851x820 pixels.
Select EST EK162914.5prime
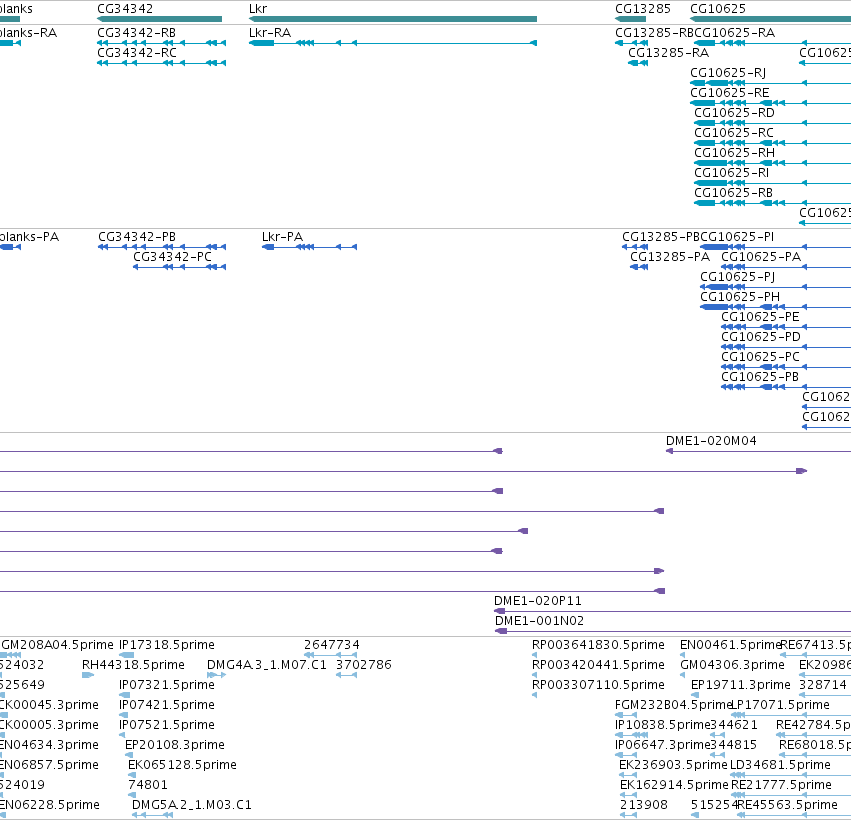pos(674,785)
